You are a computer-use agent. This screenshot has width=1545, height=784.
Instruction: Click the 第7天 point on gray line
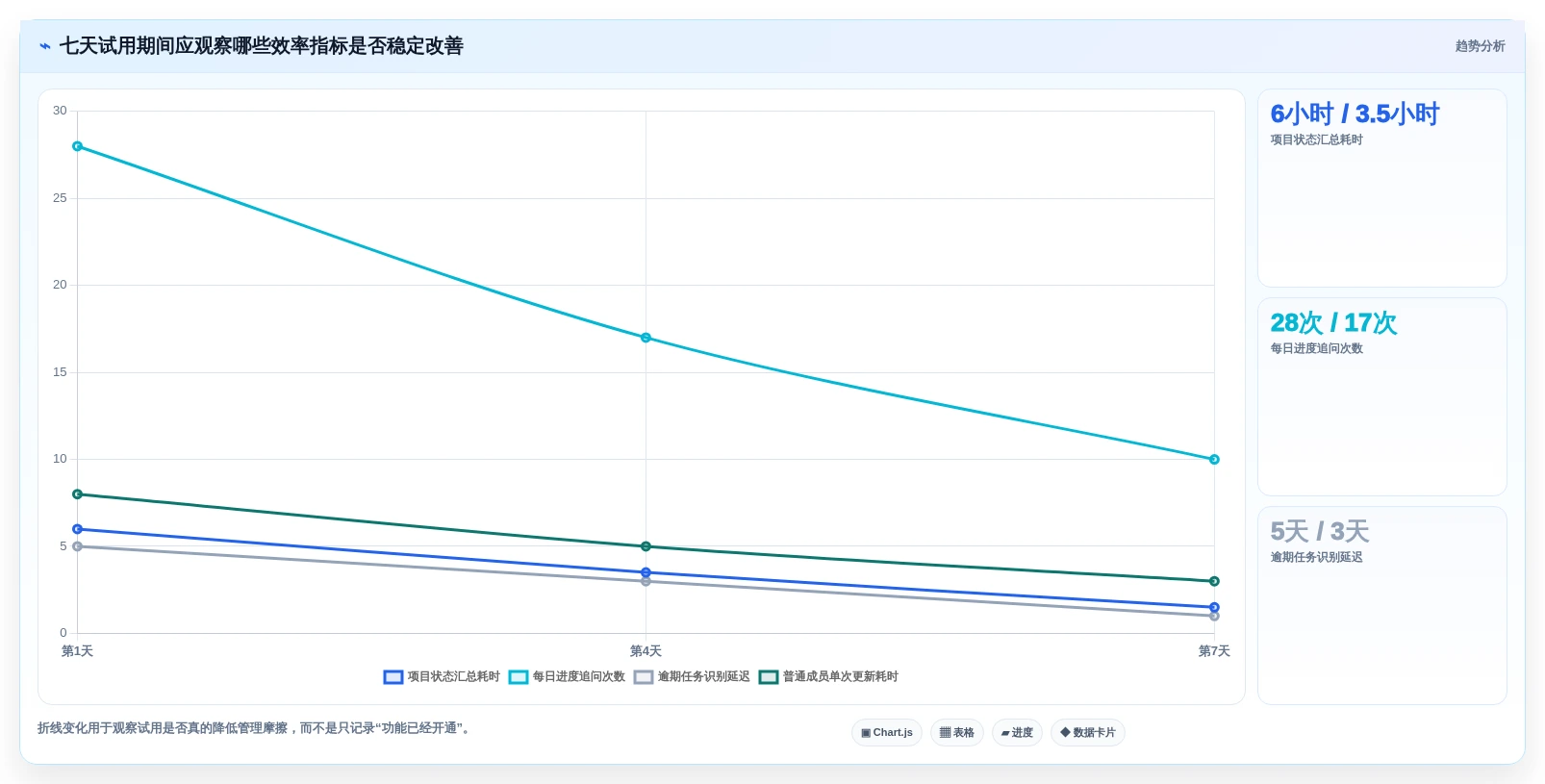(1214, 616)
